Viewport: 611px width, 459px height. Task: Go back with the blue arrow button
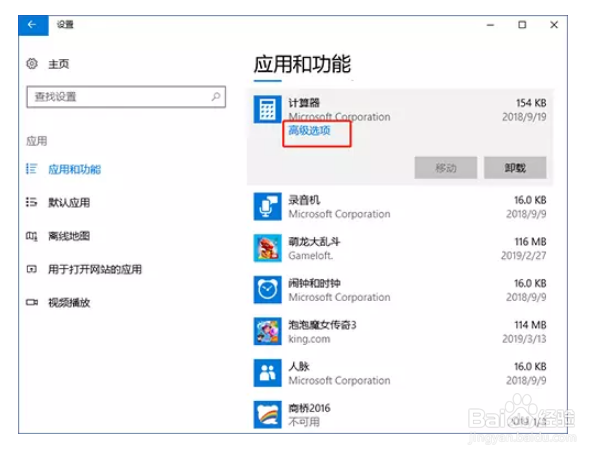tap(33, 25)
